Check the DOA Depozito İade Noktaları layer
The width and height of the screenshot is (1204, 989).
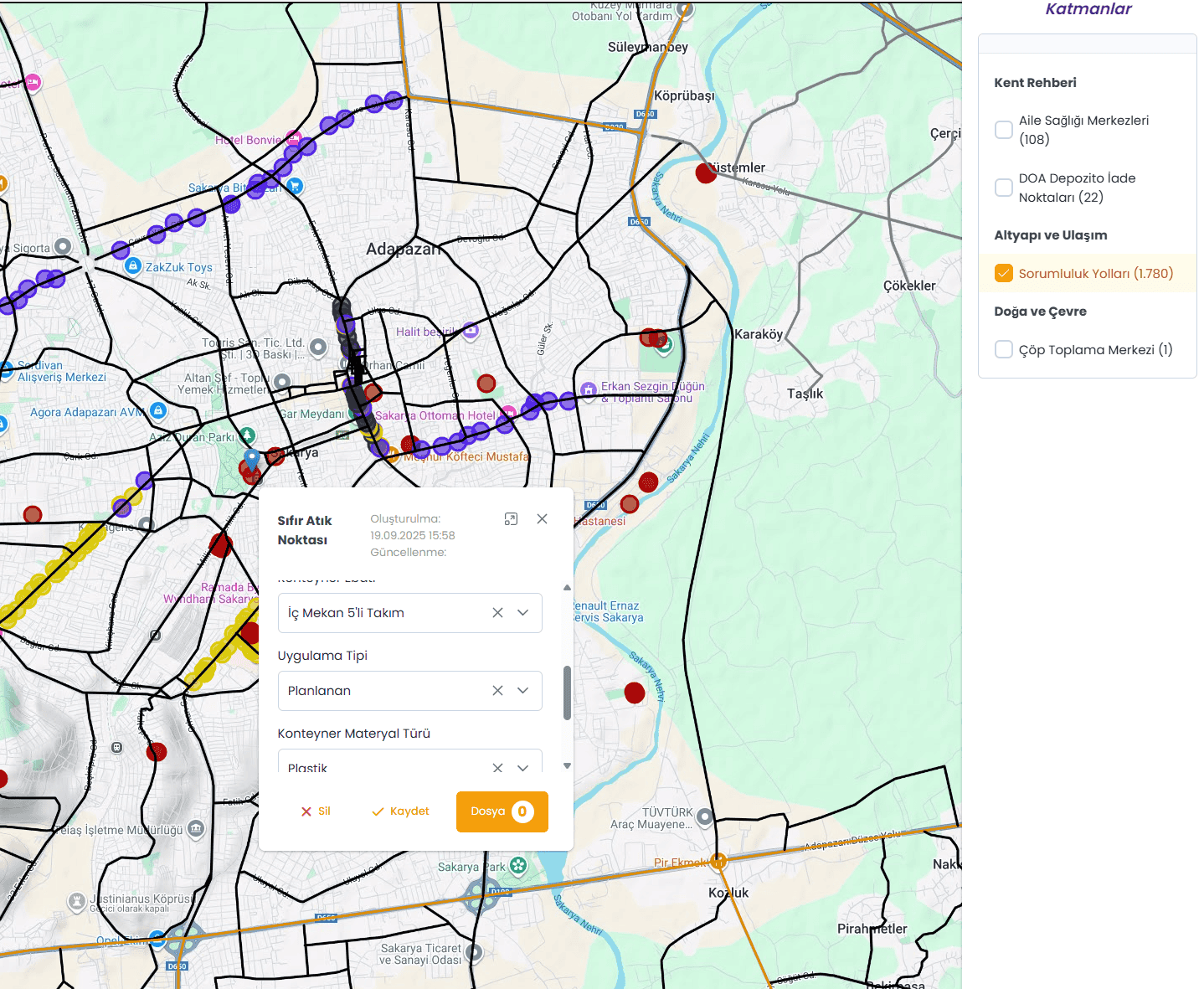pos(1004,188)
